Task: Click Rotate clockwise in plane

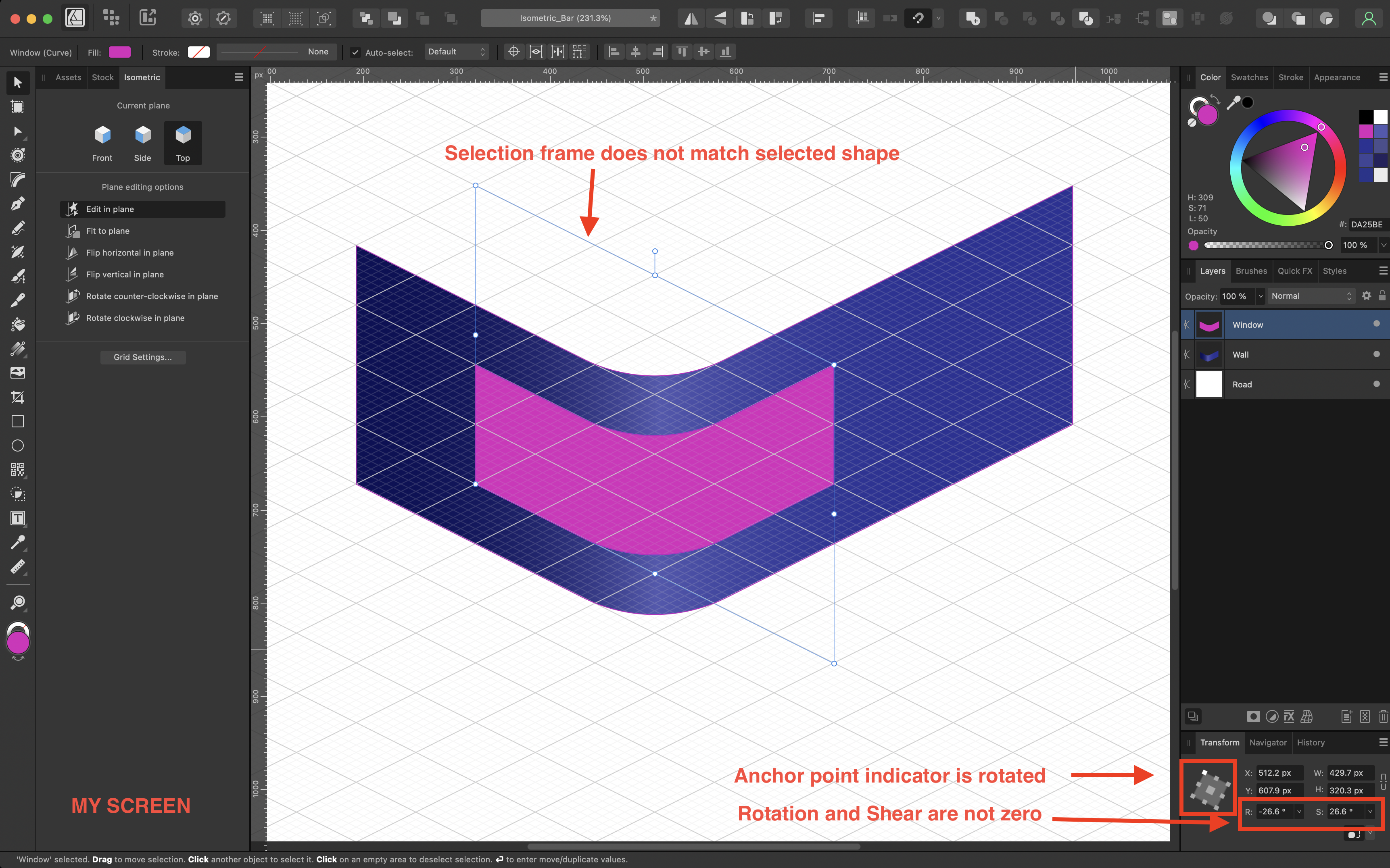Action: click(143, 318)
